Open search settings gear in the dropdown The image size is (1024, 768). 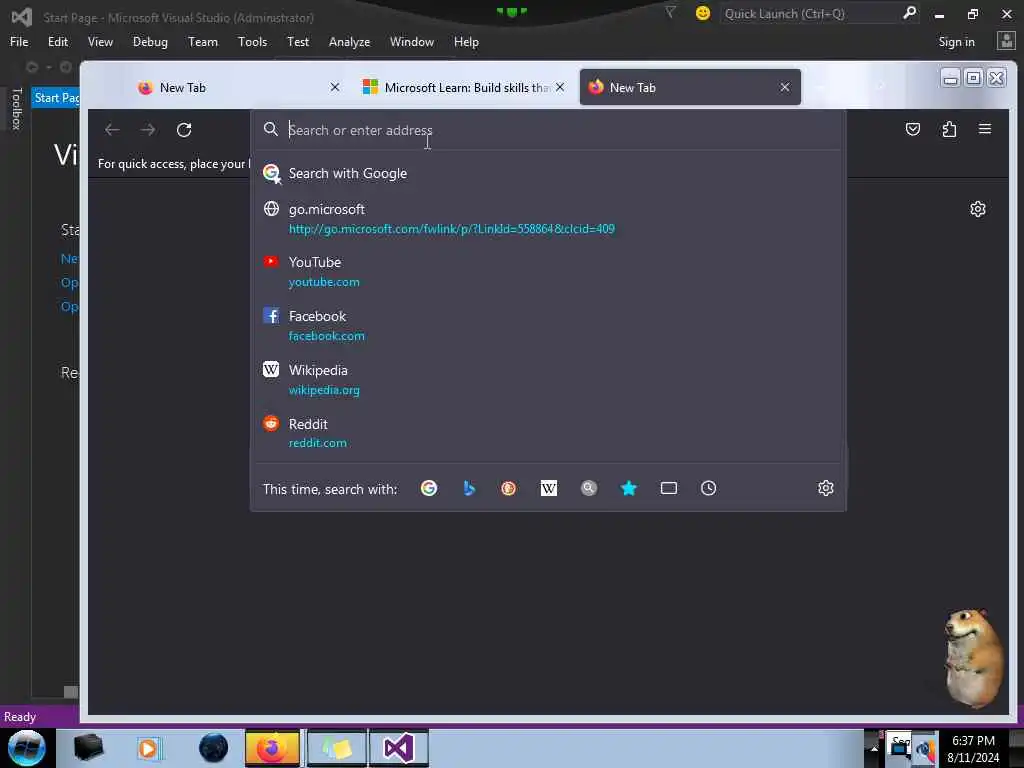[825, 488]
